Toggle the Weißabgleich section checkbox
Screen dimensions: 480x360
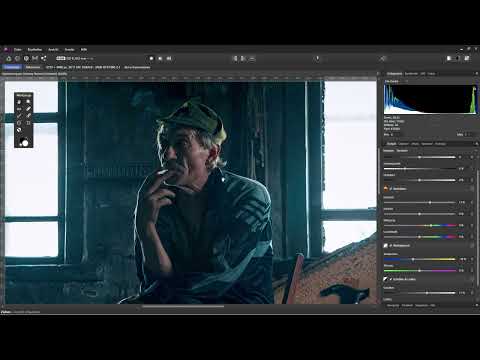391,245
